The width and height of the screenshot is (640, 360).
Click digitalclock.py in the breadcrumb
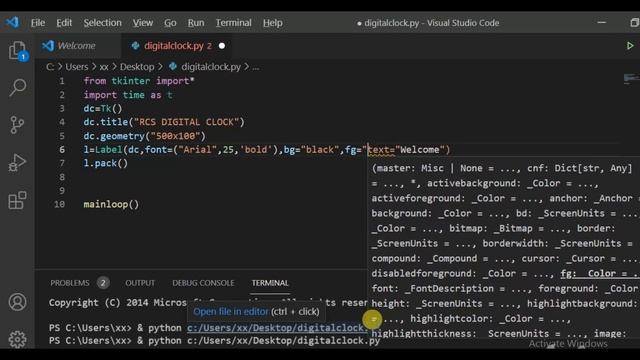[211, 67]
